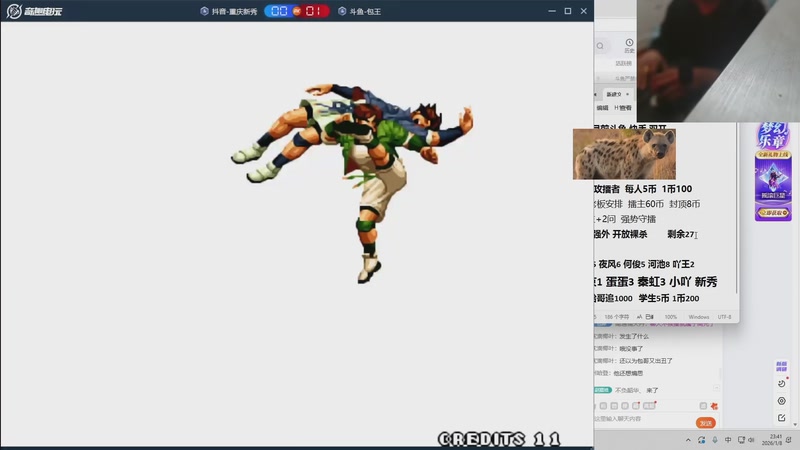Click the chat message input field
The width and height of the screenshot is (800, 450).
643,419
